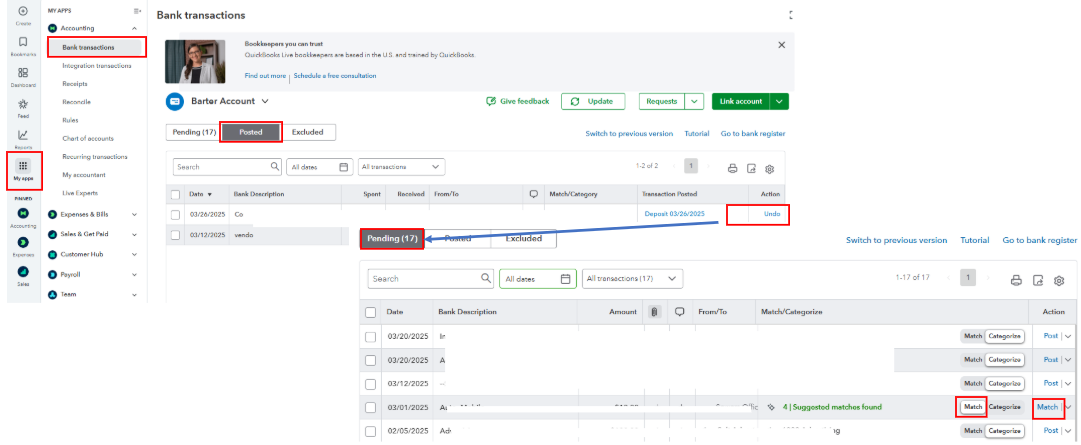Image resolution: width=1081 pixels, height=445 pixels.
Task: Switch to the Excluded tab
Action: (309, 132)
